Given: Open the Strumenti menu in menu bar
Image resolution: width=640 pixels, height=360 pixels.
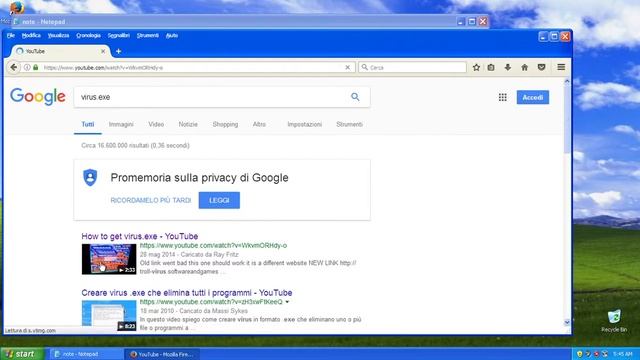Looking at the screenshot, I should tap(148, 36).
